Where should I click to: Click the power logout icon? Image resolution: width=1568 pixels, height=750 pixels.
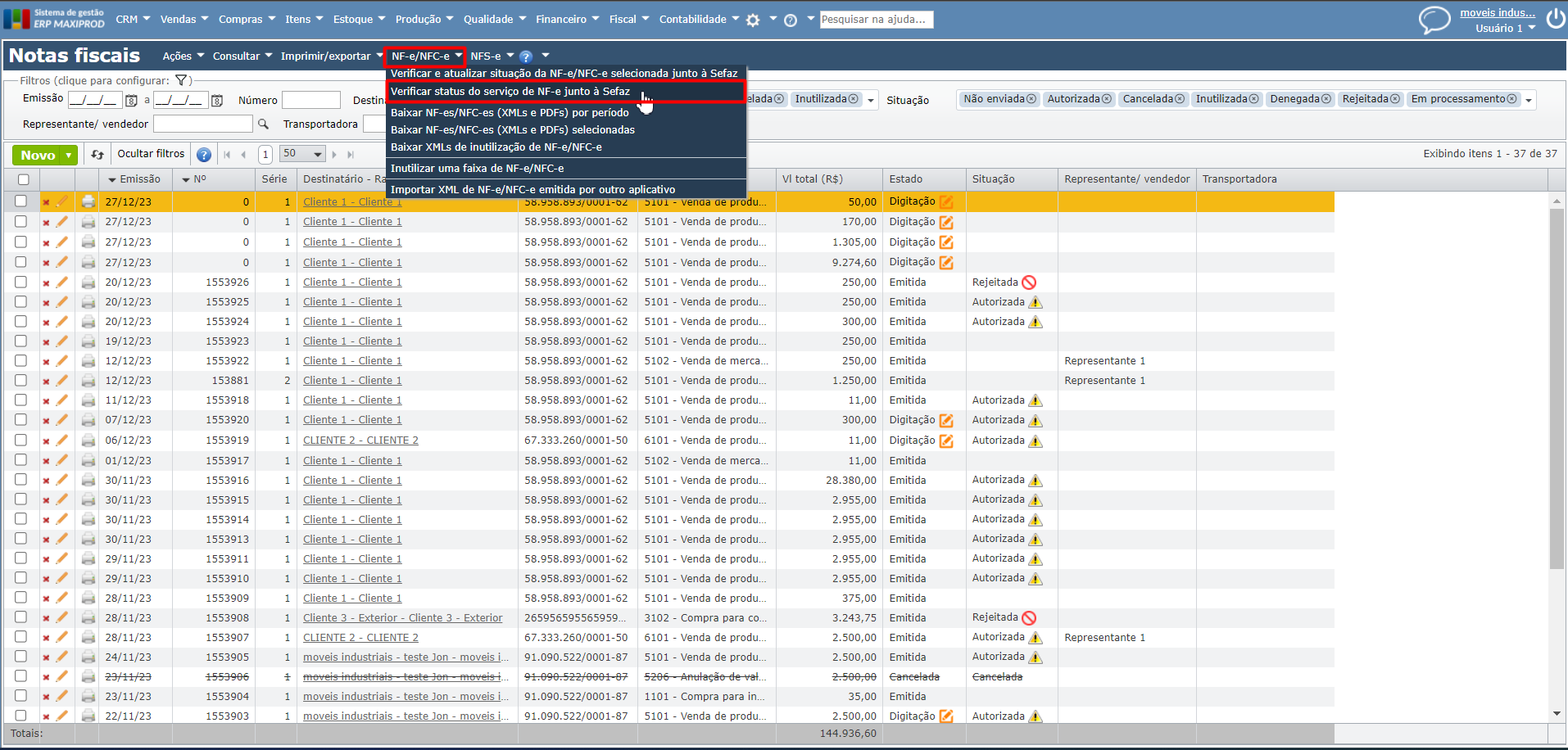coord(1555,19)
